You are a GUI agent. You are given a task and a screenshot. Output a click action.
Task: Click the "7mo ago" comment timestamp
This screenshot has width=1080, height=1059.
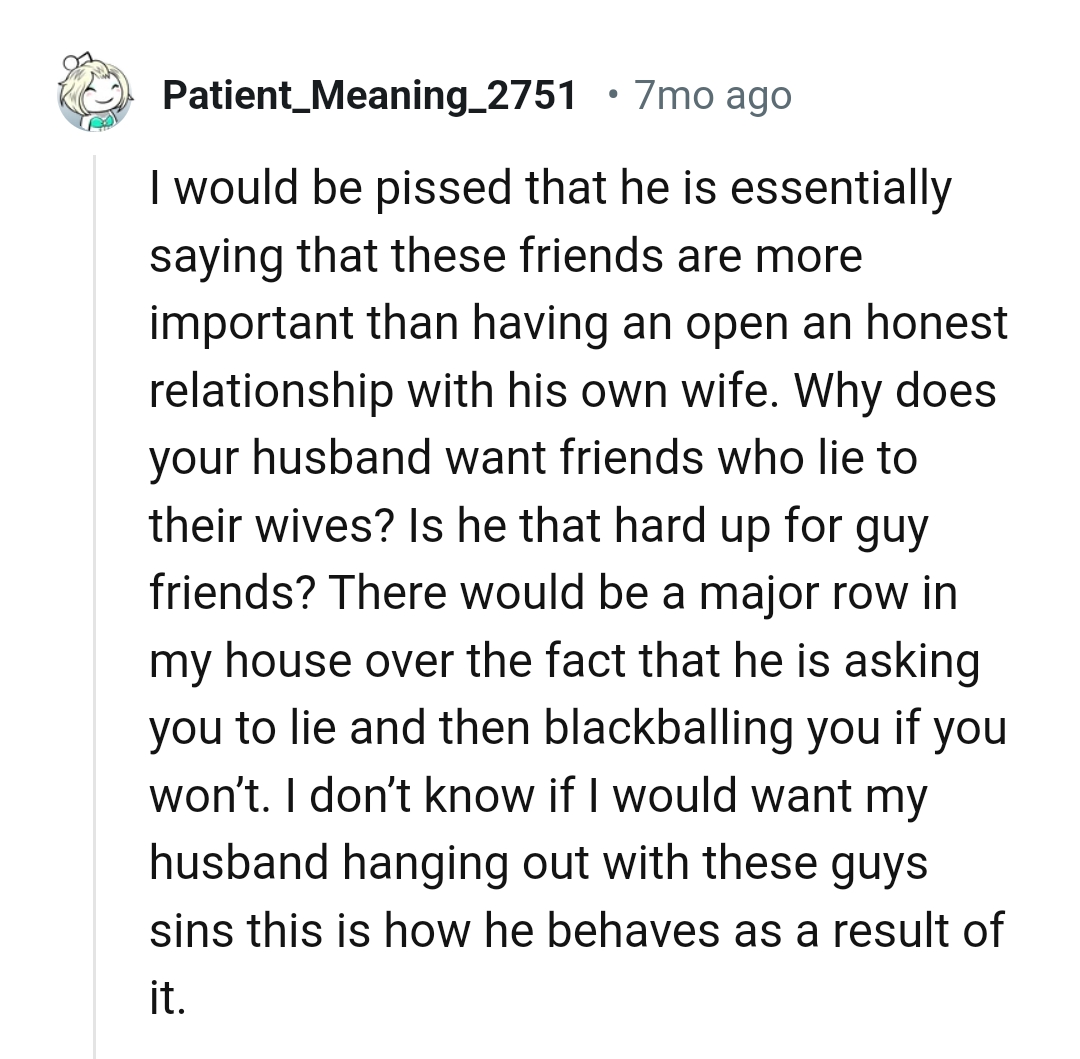coord(713,96)
